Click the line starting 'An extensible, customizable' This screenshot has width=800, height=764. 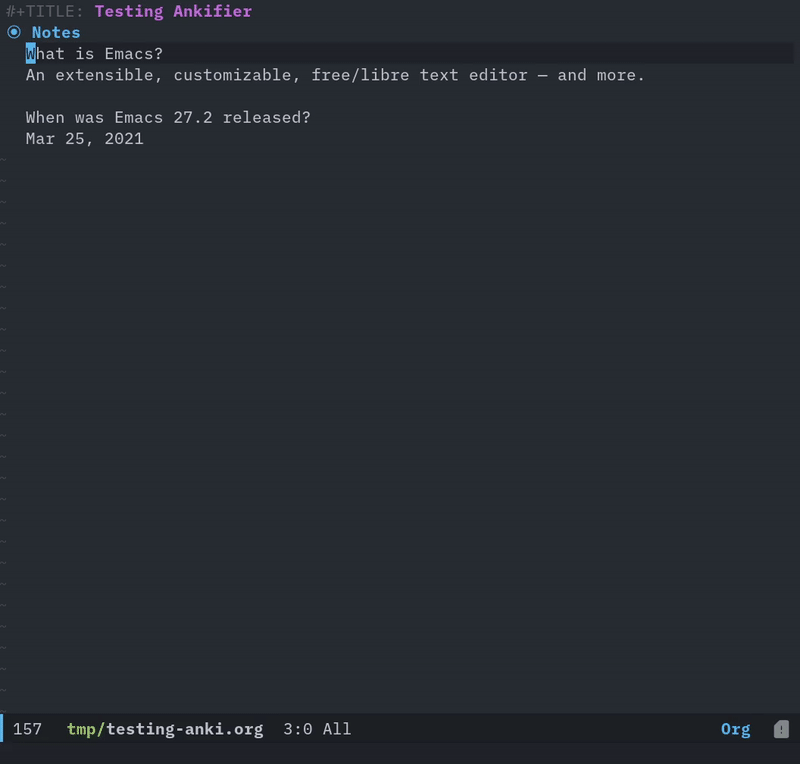tap(335, 75)
